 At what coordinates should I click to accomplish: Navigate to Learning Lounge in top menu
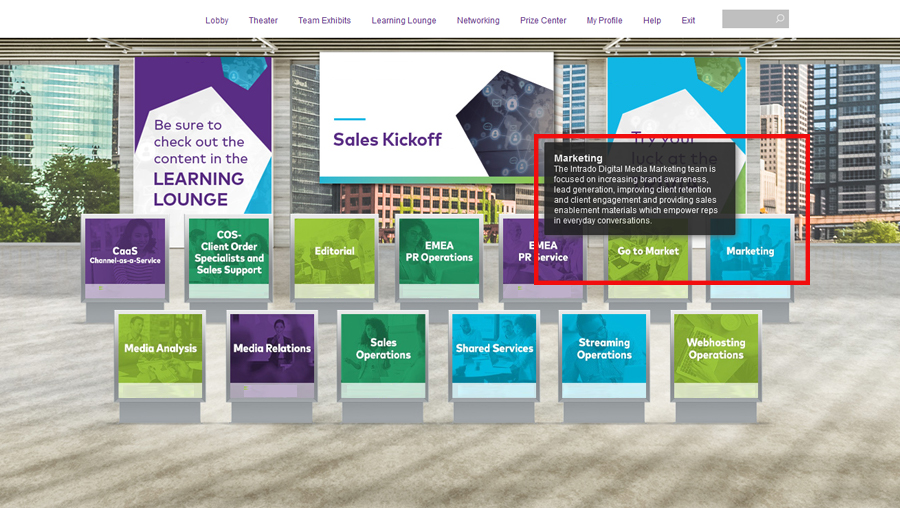click(x=404, y=20)
